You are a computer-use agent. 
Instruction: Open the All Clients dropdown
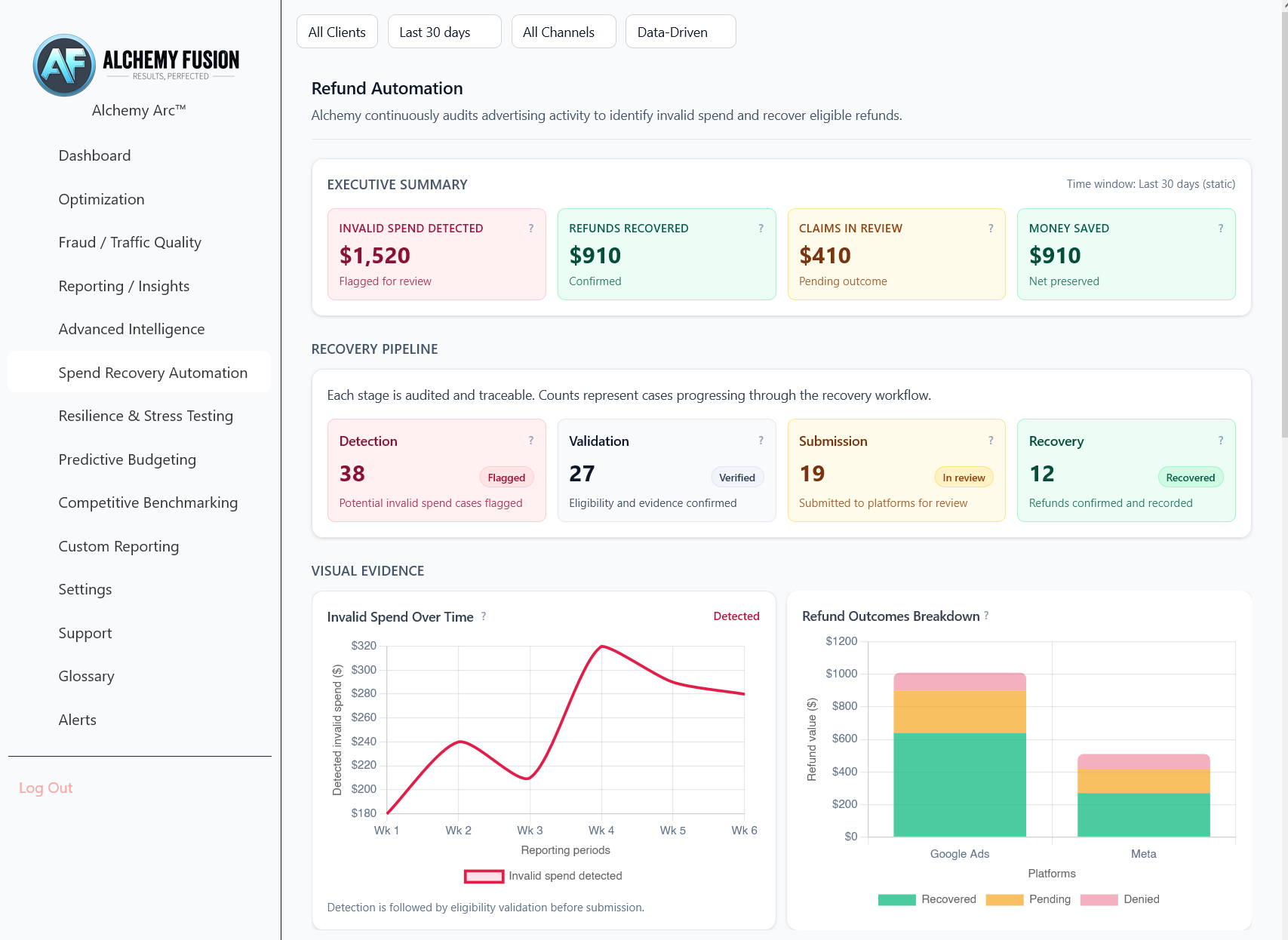[x=337, y=32]
